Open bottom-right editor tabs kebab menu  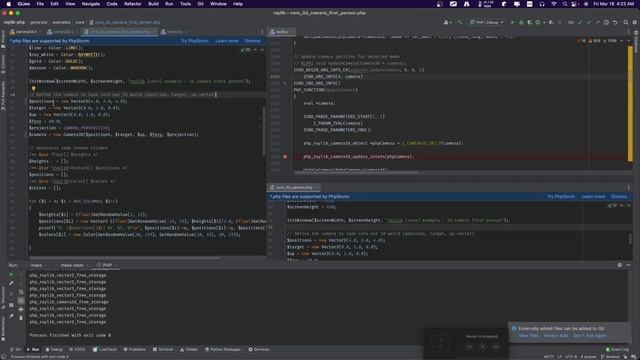click(629, 187)
